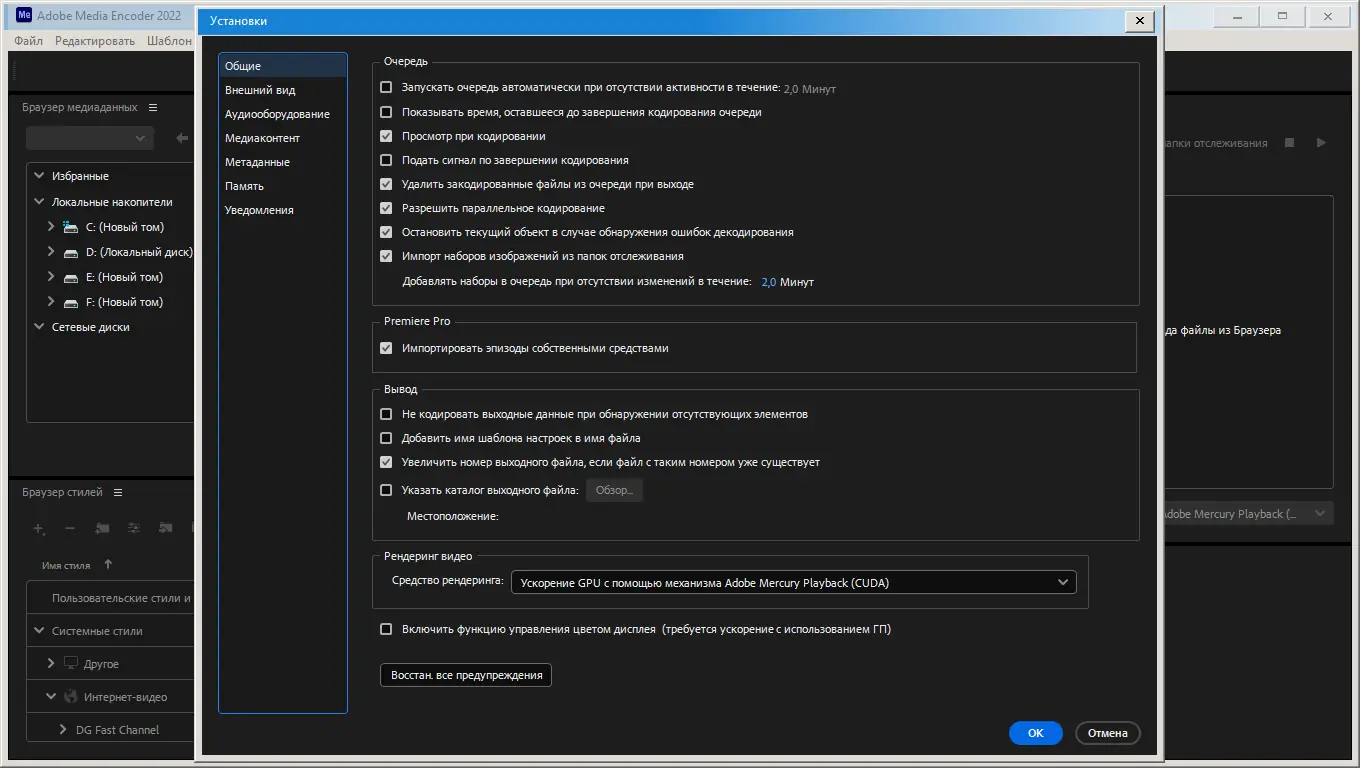Click the new style group folder icon

tap(102, 528)
